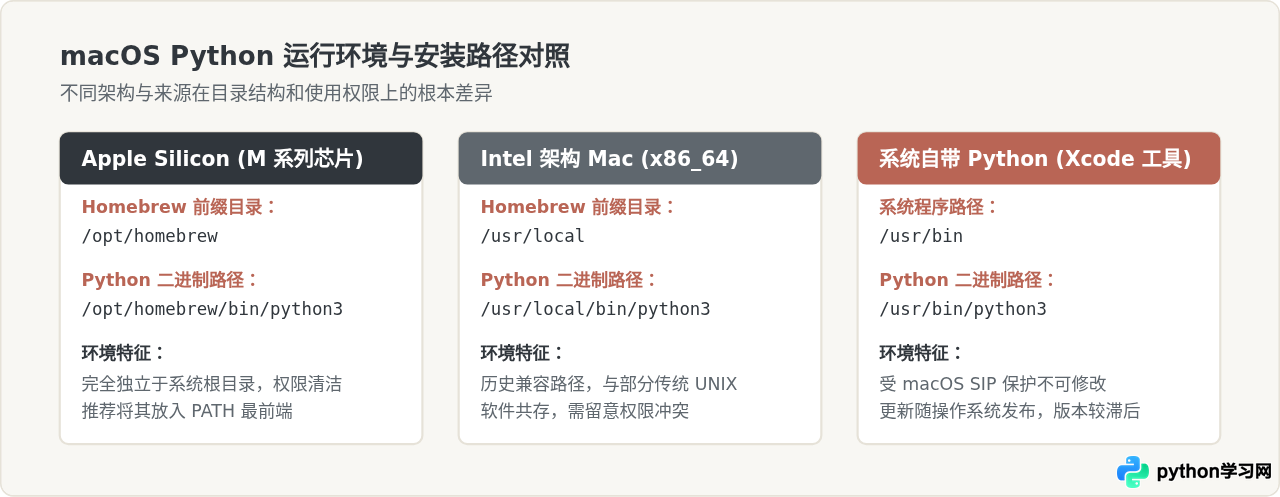Viewport: 1280px width, 497px height.
Task: Click the subtitle 不同架构与来源在目录结构和使用权限上的根本差异
Action: point(276,94)
